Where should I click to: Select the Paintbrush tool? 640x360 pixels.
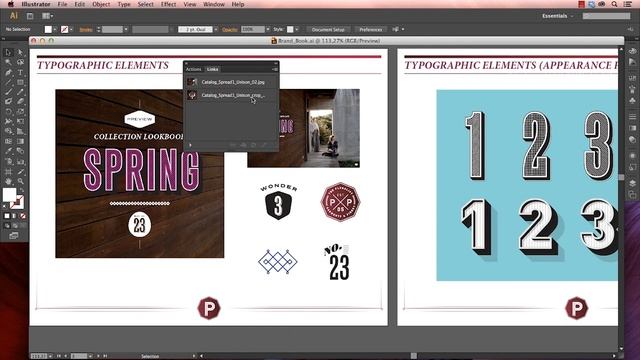point(8,92)
